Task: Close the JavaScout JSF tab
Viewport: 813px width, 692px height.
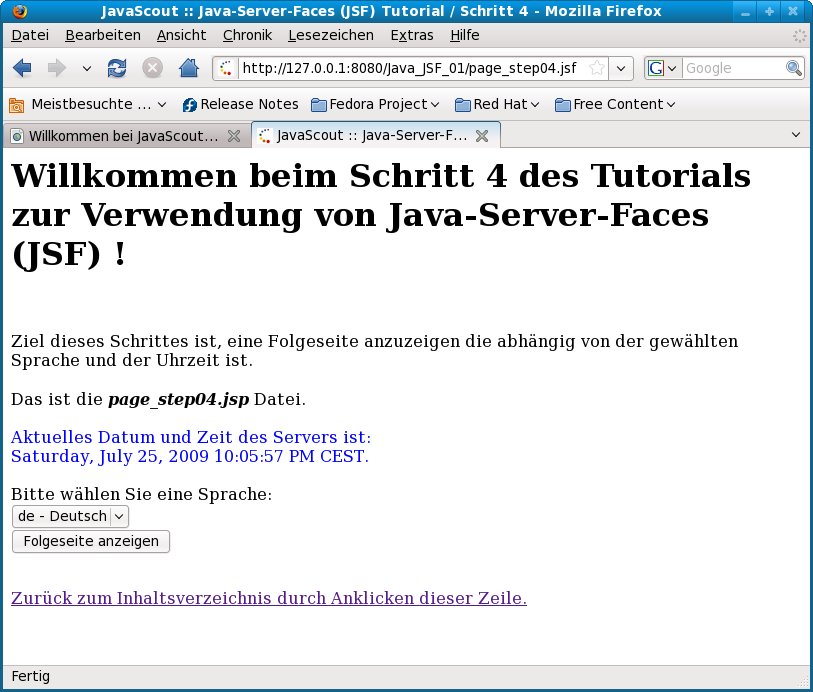Action: point(482,135)
